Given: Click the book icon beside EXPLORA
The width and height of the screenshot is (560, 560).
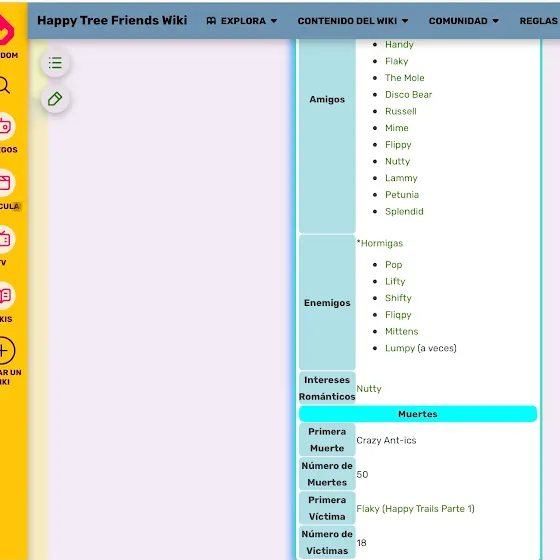Looking at the screenshot, I should click(x=211, y=21).
